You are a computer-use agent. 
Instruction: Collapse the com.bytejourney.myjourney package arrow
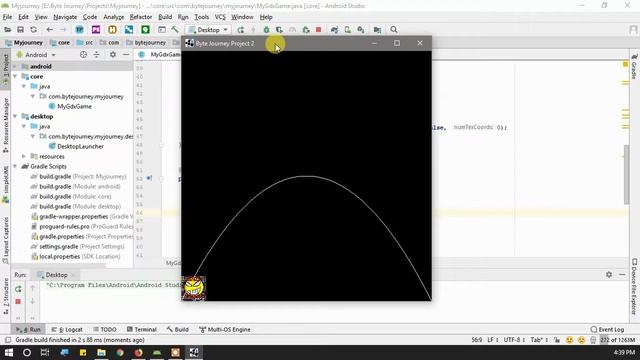tap(33, 96)
